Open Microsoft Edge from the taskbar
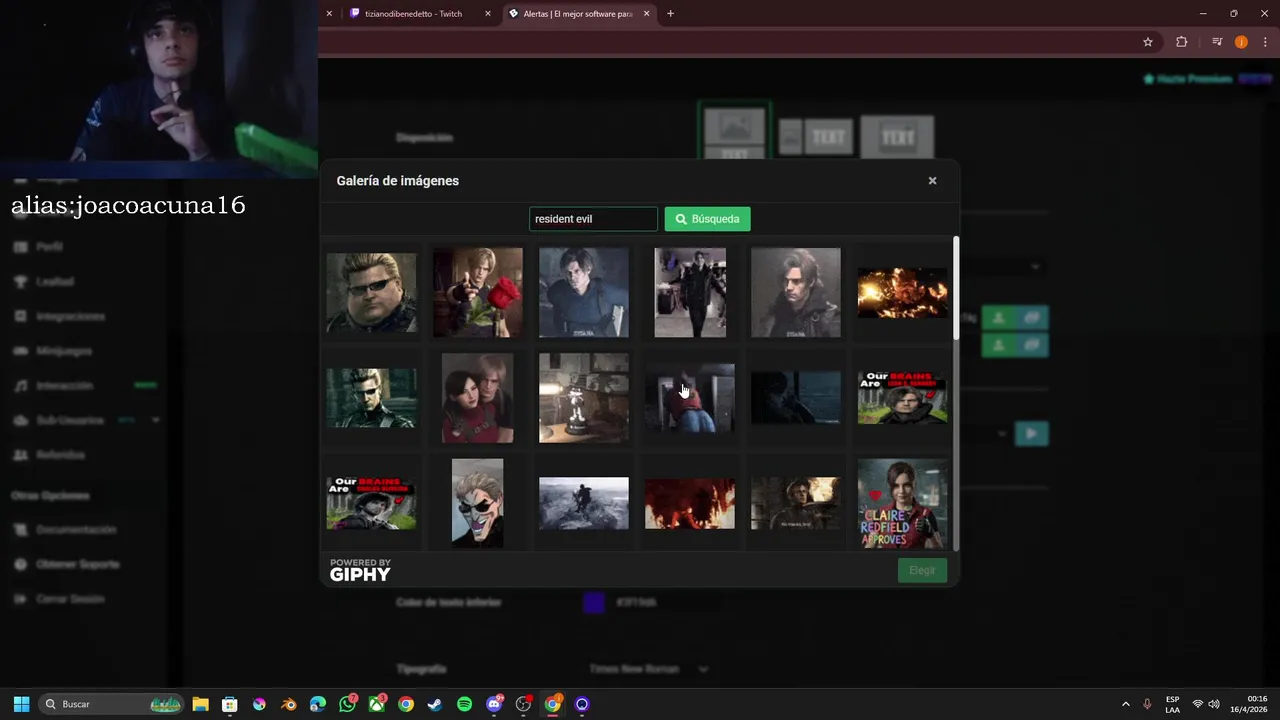 point(318,704)
